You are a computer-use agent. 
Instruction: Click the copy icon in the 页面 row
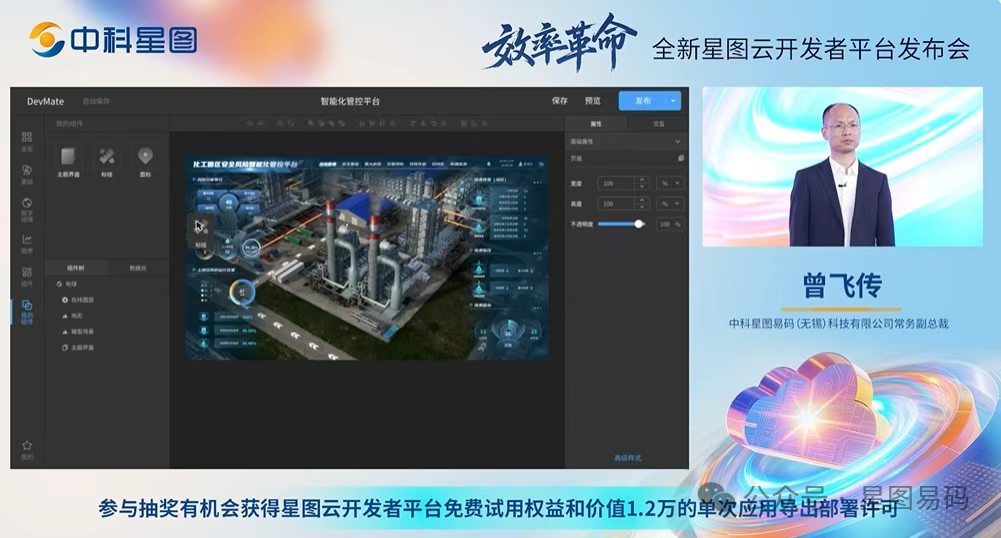tap(681, 158)
